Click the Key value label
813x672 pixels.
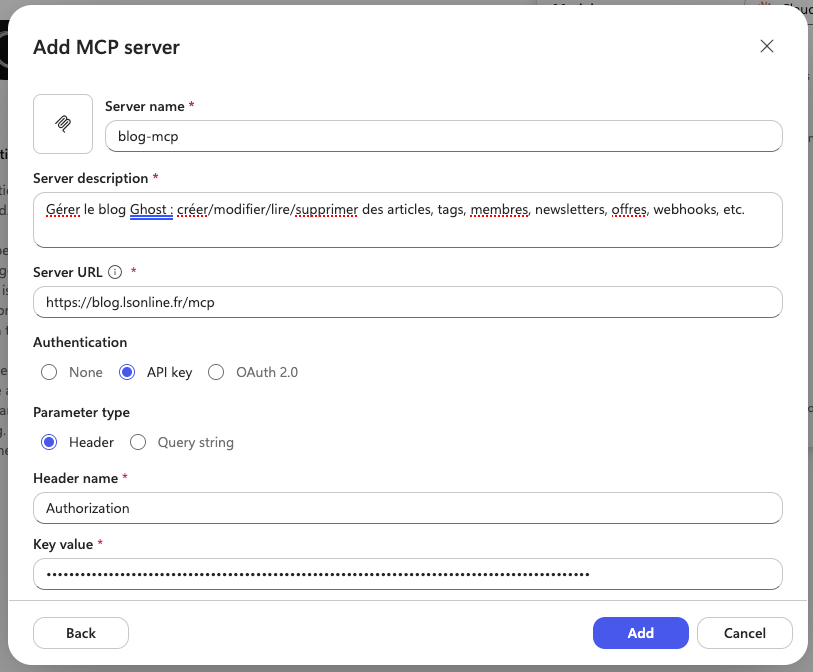pyautogui.click(x=63, y=544)
